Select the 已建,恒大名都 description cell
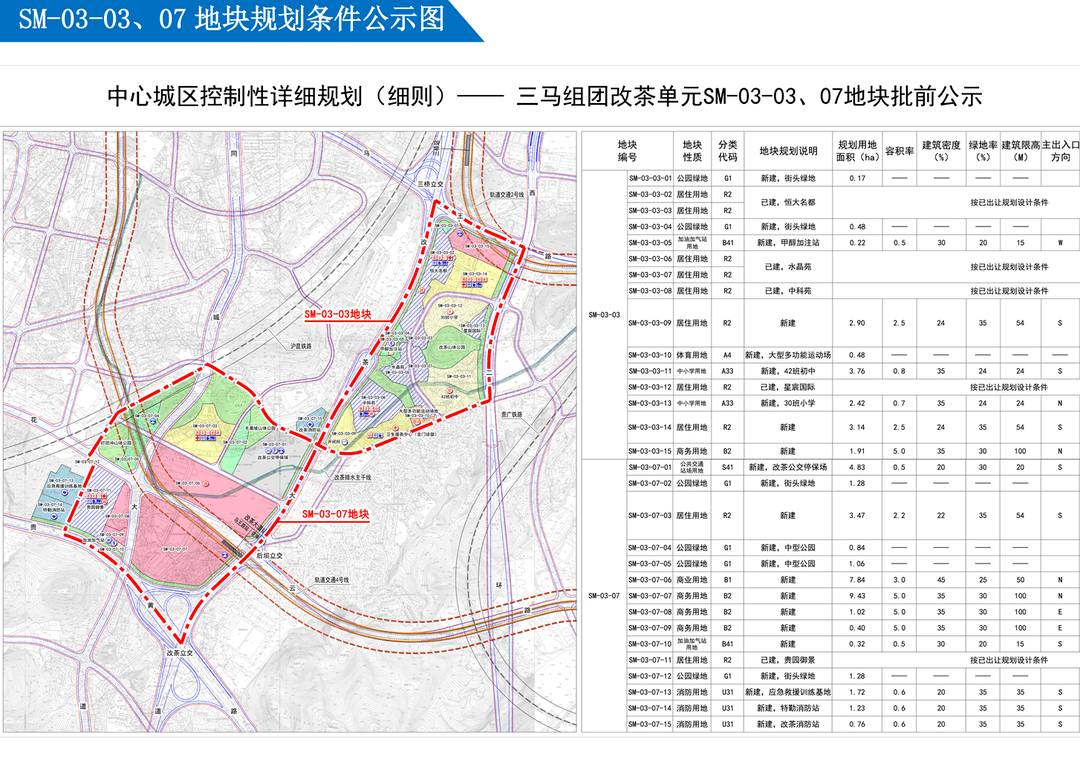The width and height of the screenshot is (1080, 772). pos(788,202)
